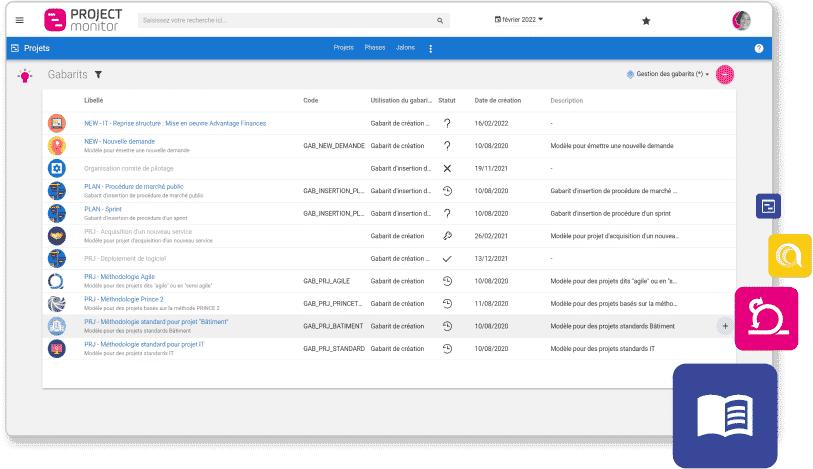Click status question mark of NEW - IT row
The width and height of the screenshot is (813, 469).
pos(447,123)
